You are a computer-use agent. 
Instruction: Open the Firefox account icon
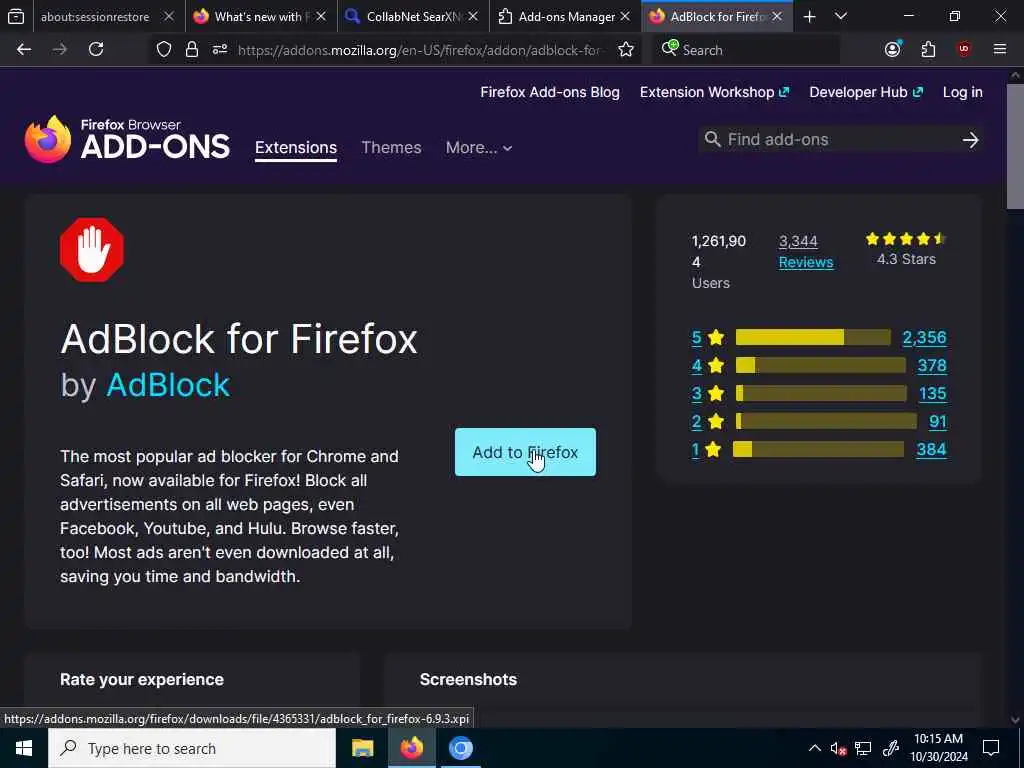[893, 49]
